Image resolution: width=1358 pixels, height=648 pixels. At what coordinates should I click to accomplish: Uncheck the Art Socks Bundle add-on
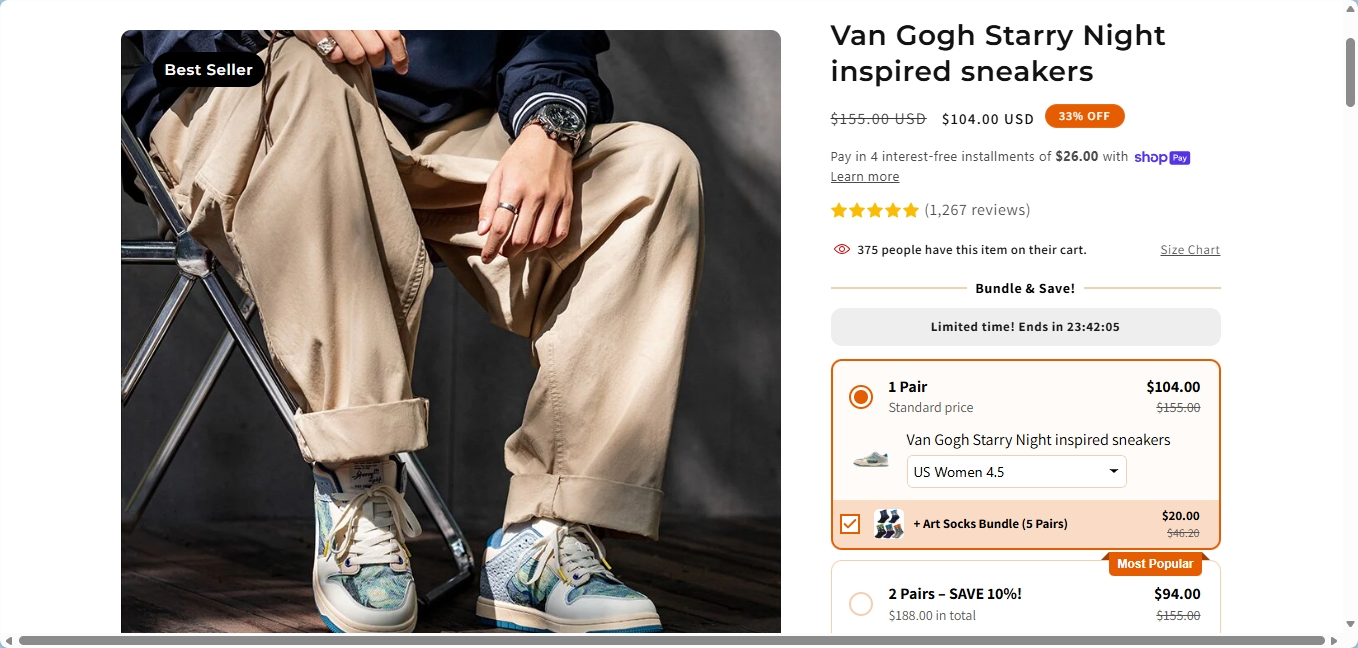[x=850, y=523]
